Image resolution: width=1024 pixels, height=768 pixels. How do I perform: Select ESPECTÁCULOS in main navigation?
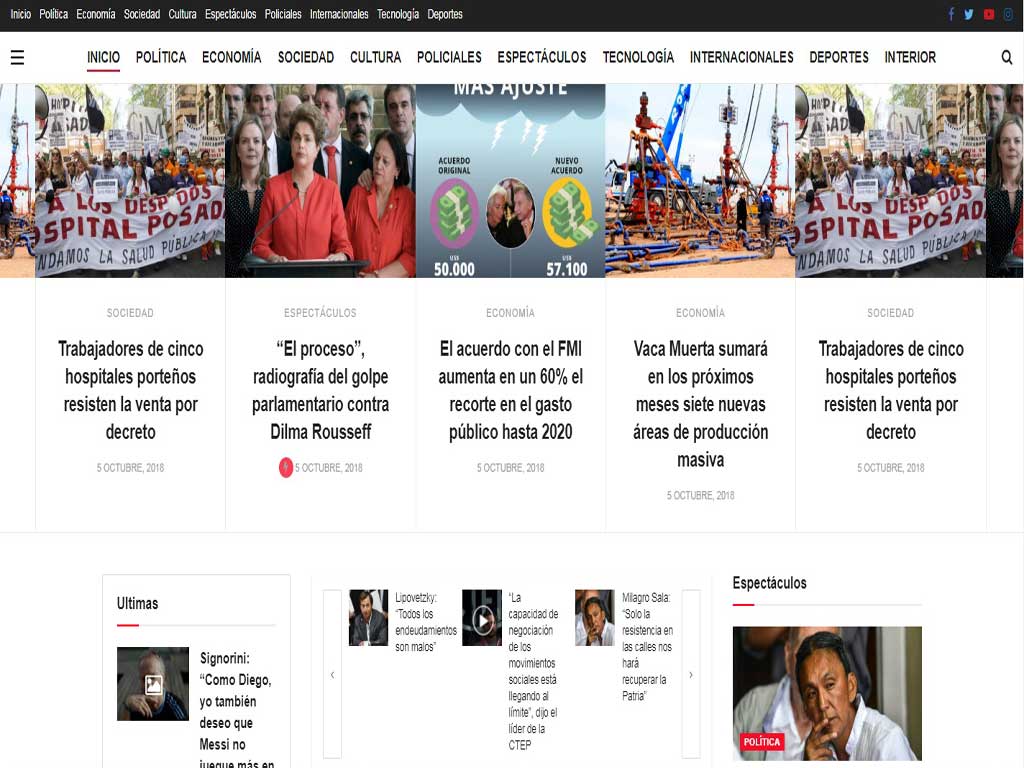pyautogui.click(x=542, y=57)
